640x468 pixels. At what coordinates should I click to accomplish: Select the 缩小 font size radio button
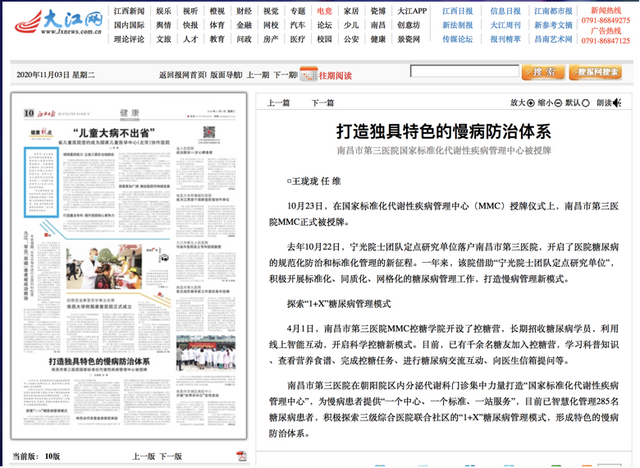pos(558,102)
